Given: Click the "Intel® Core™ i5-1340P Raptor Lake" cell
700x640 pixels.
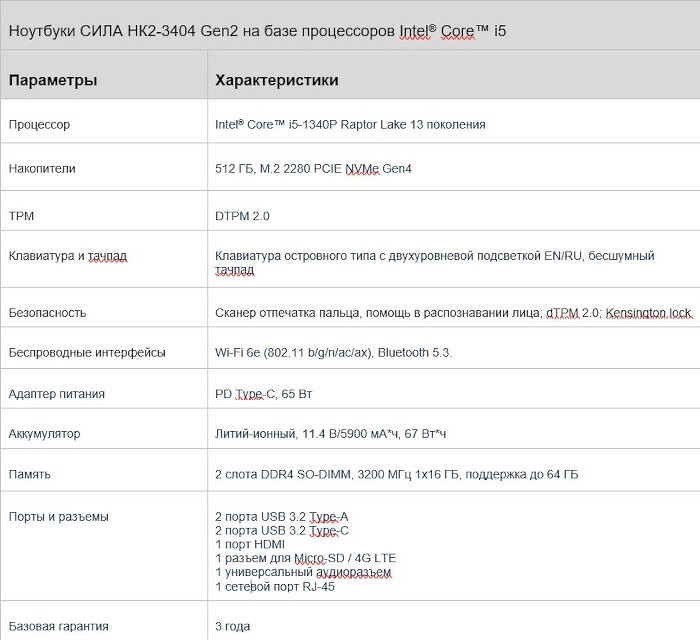Looking at the screenshot, I should pos(350,124).
